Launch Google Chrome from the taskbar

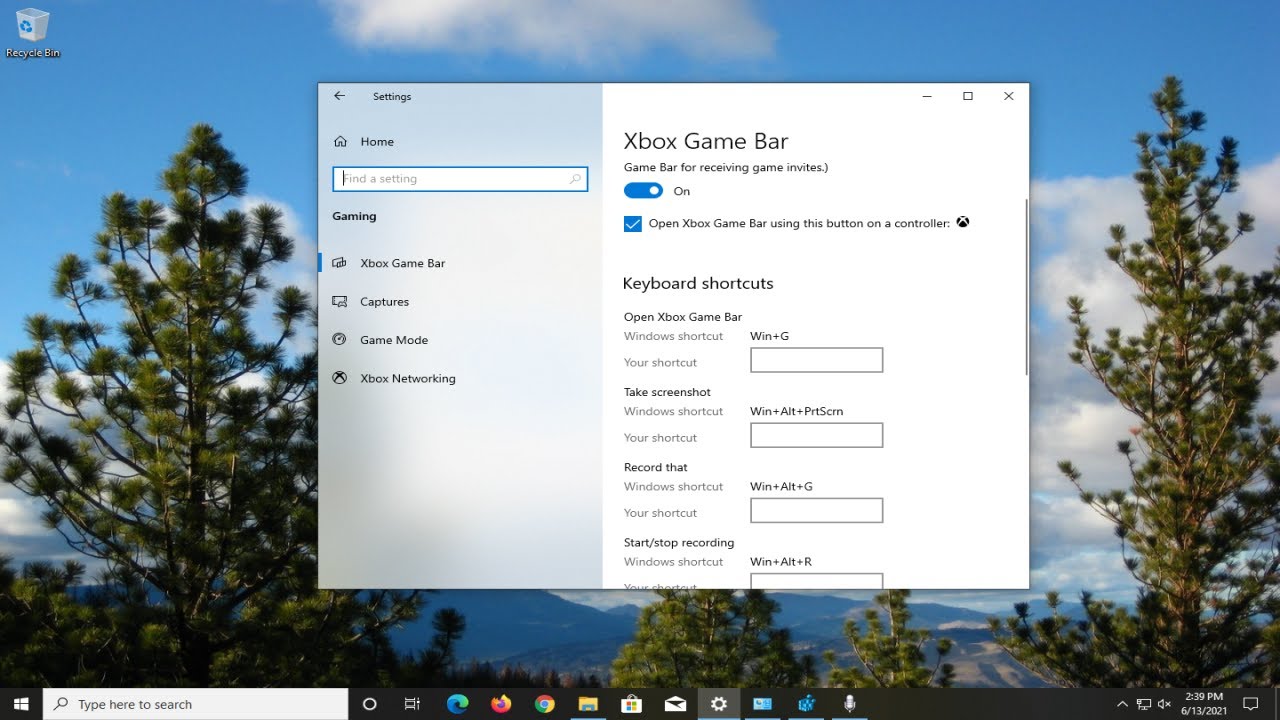tap(544, 704)
